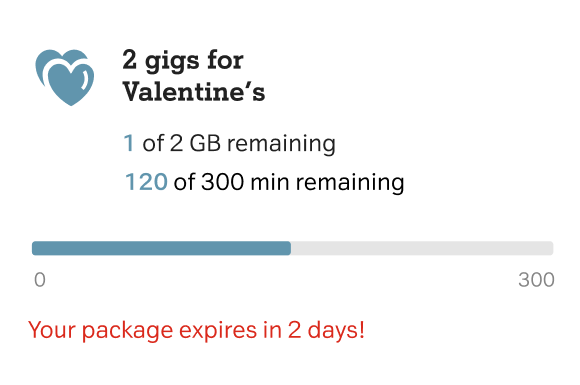Click the unfilled gray portion of the progress bar
The image size is (580, 385).
(x=422, y=248)
